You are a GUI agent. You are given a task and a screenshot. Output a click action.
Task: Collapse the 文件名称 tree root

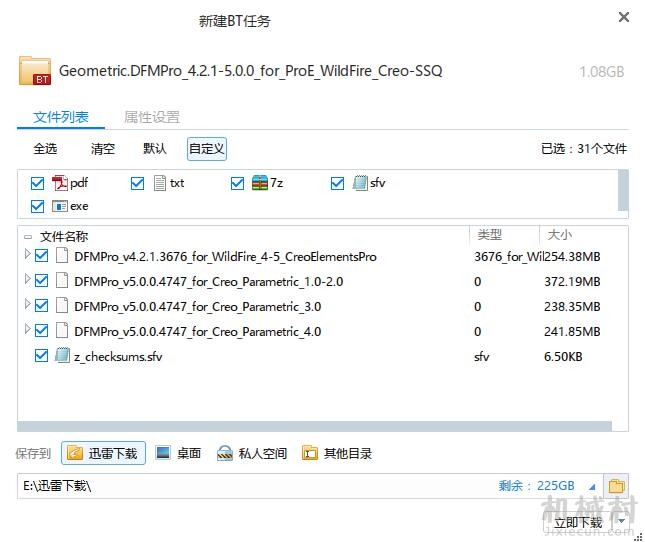point(28,237)
